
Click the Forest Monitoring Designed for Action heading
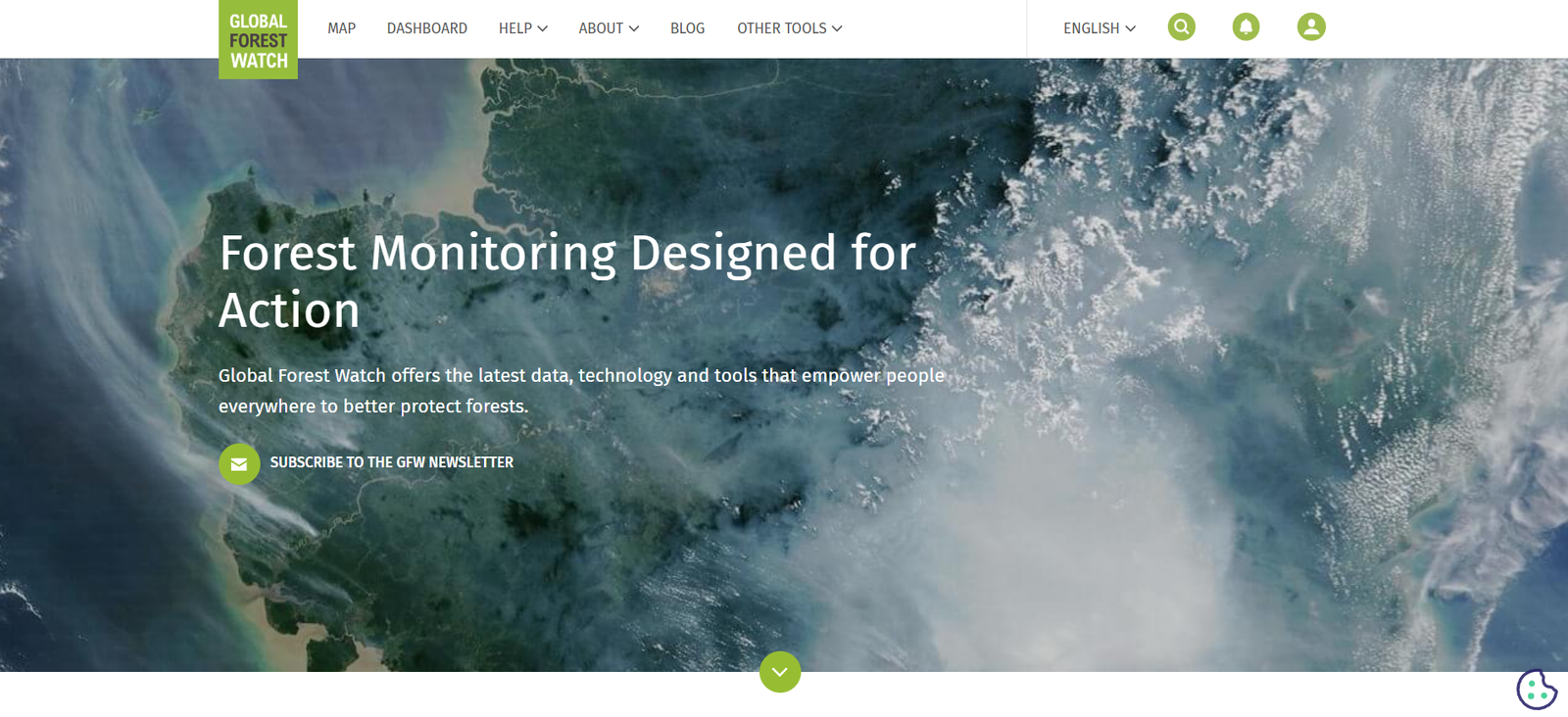(x=567, y=281)
